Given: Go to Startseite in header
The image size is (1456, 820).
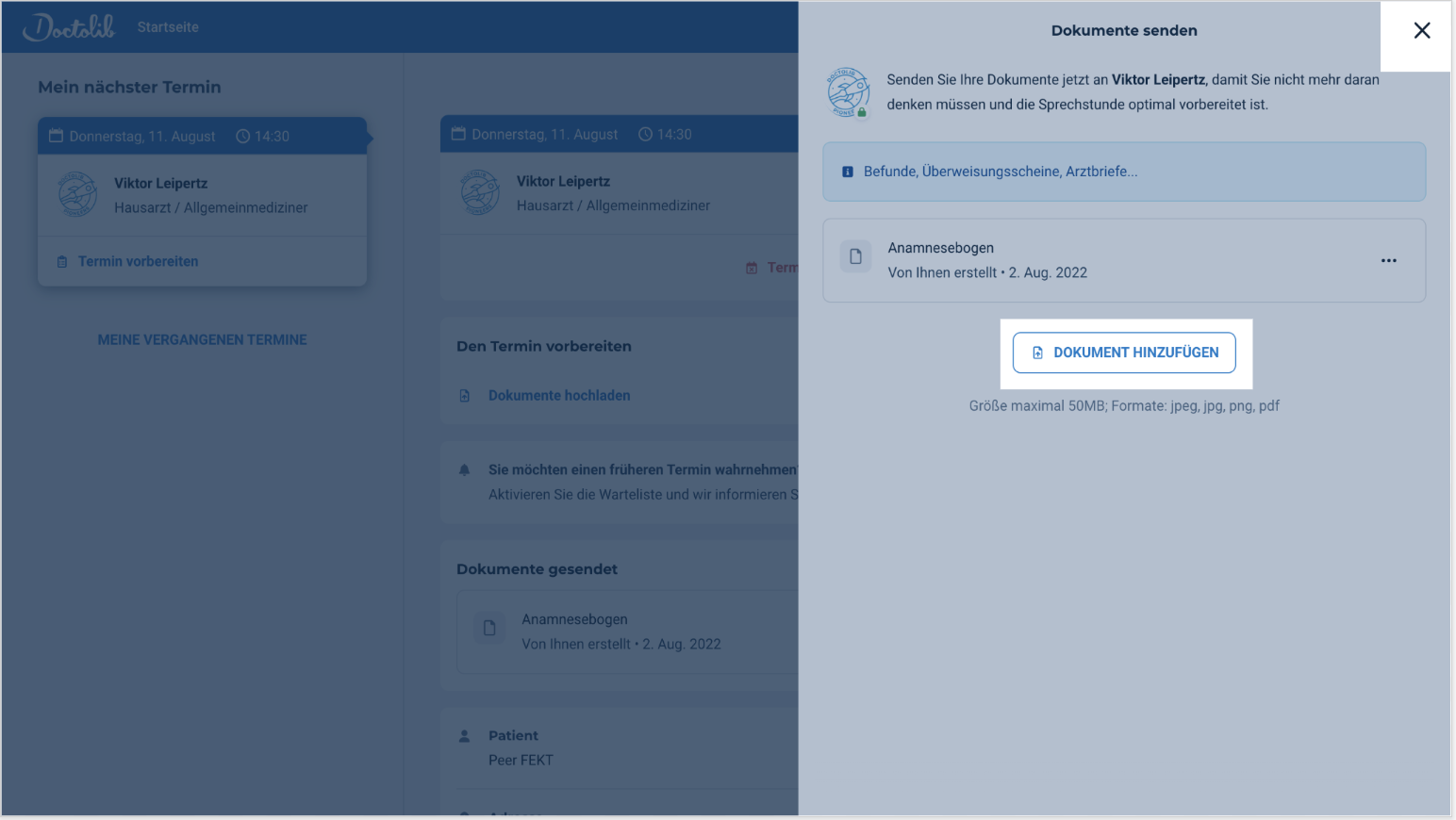Looking at the screenshot, I should (x=168, y=27).
